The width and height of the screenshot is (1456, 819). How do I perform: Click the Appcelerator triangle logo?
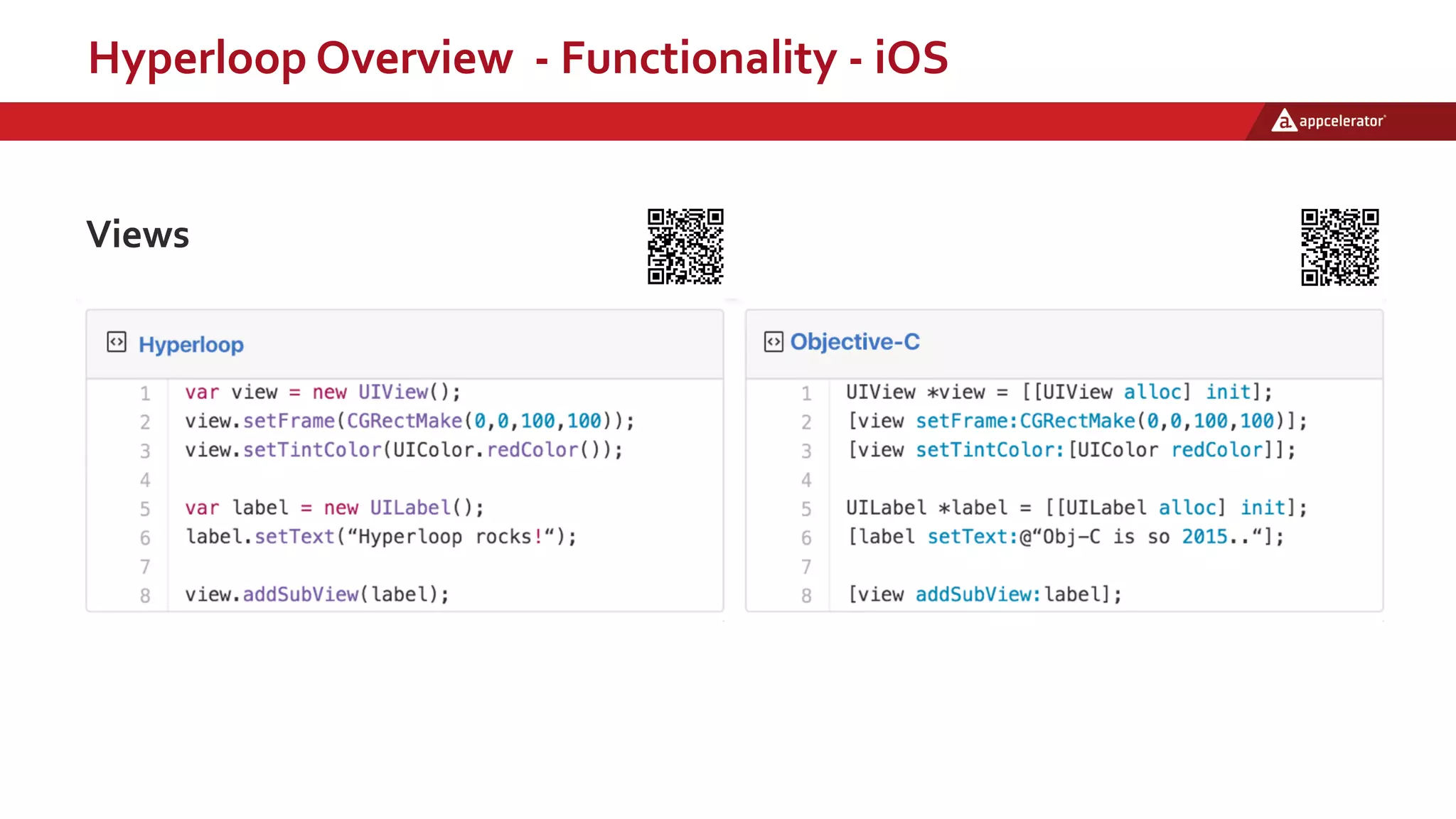point(1283,121)
